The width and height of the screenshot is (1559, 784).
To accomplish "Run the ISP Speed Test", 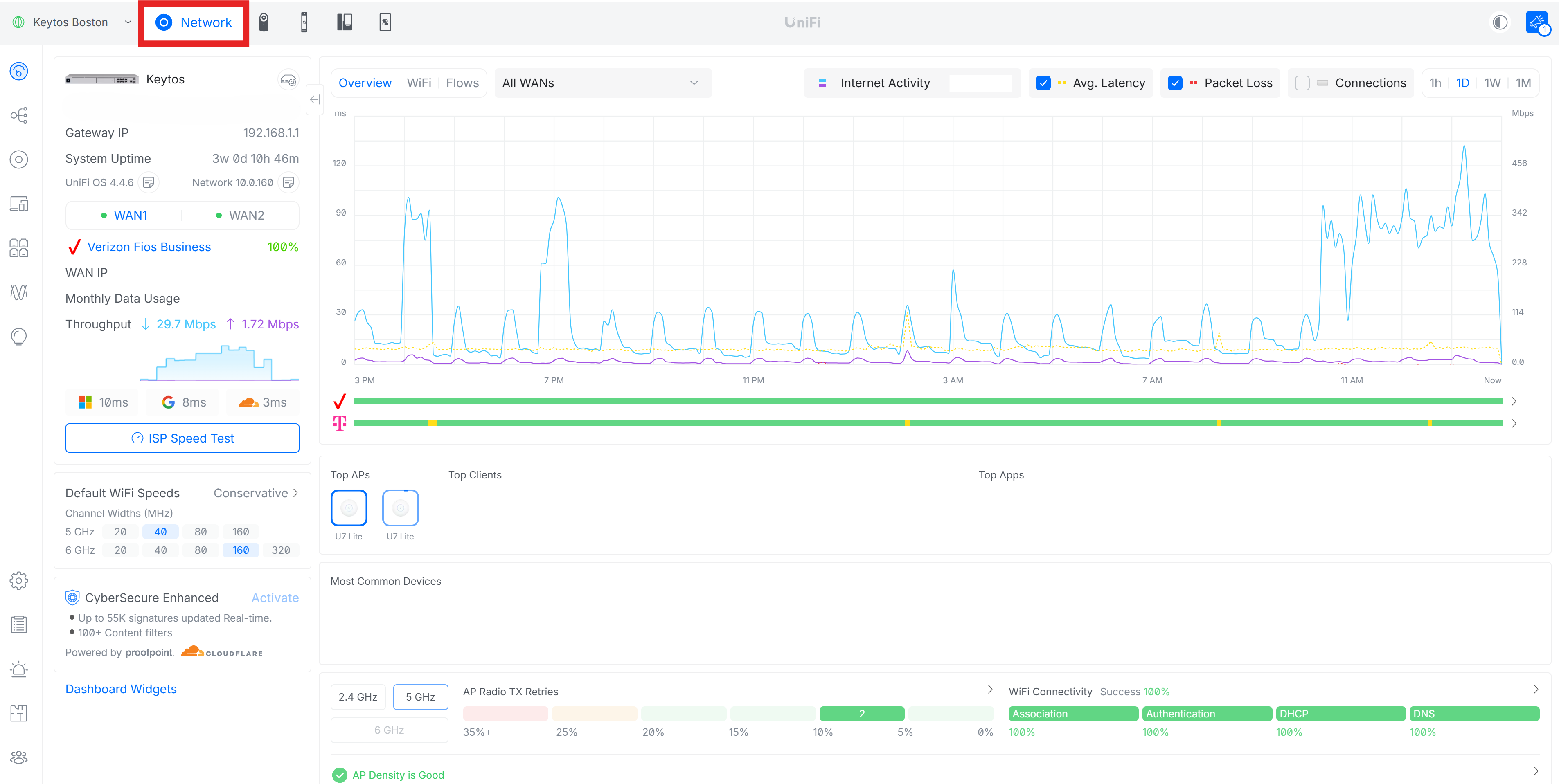I will coord(182,438).
